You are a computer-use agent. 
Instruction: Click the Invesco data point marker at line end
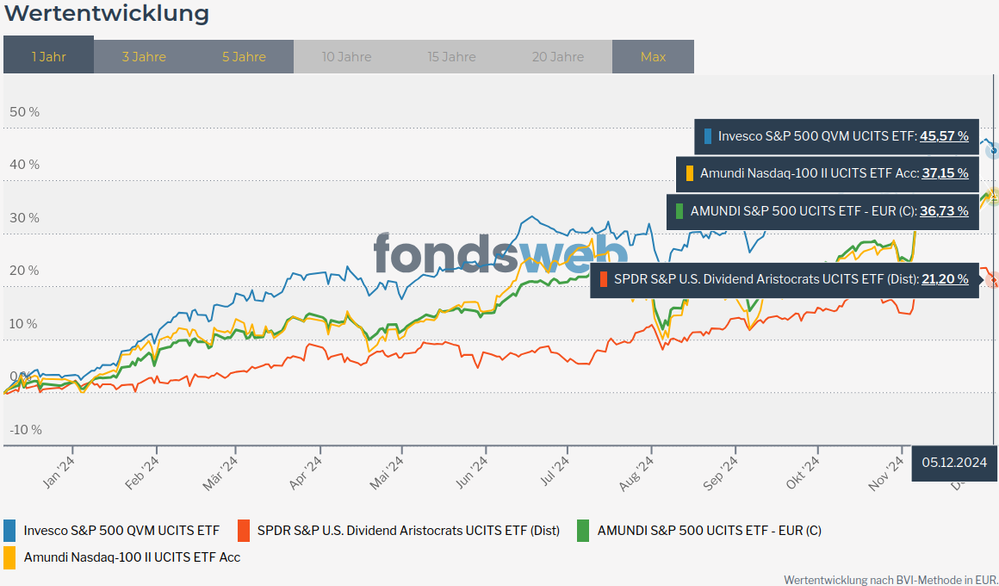pos(993,151)
